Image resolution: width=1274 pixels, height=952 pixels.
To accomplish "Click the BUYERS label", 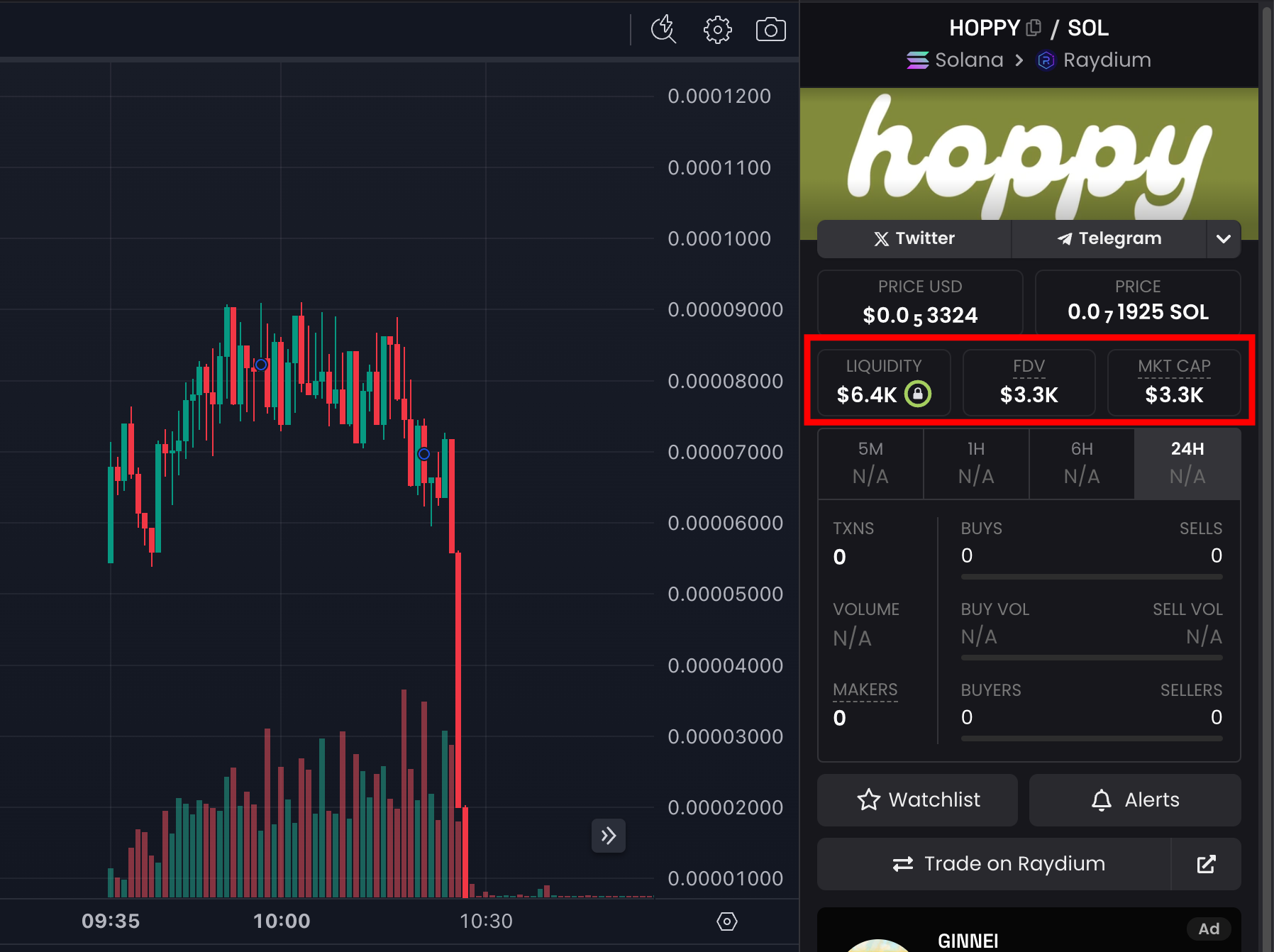I will coord(991,690).
